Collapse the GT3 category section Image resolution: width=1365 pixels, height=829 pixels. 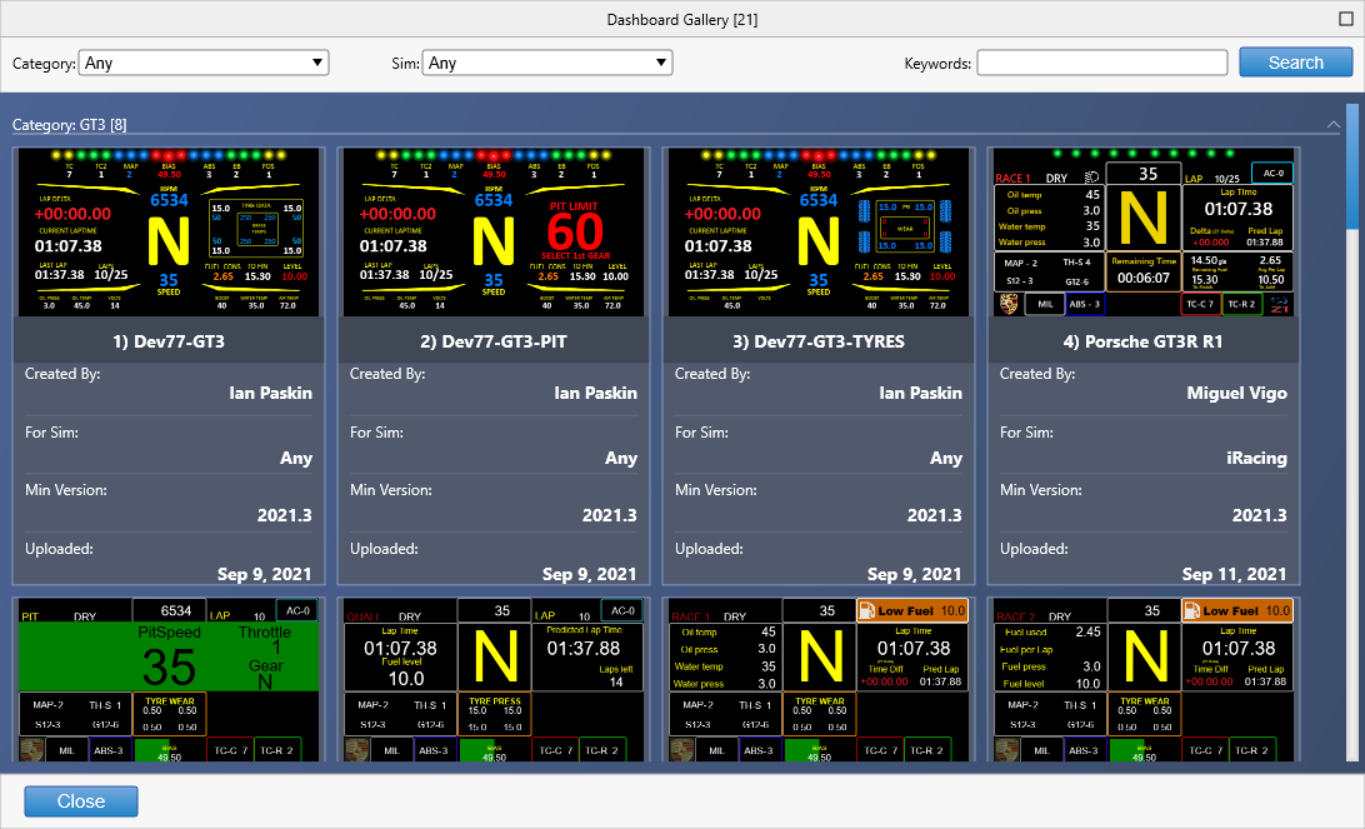(x=1332, y=125)
